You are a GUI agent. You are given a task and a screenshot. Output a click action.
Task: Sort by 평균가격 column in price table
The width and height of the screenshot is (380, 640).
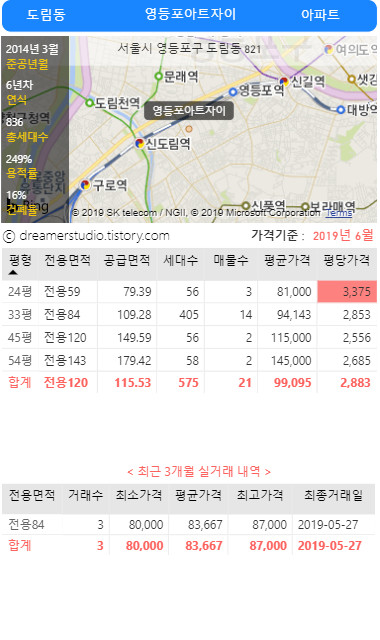(x=287, y=260)
